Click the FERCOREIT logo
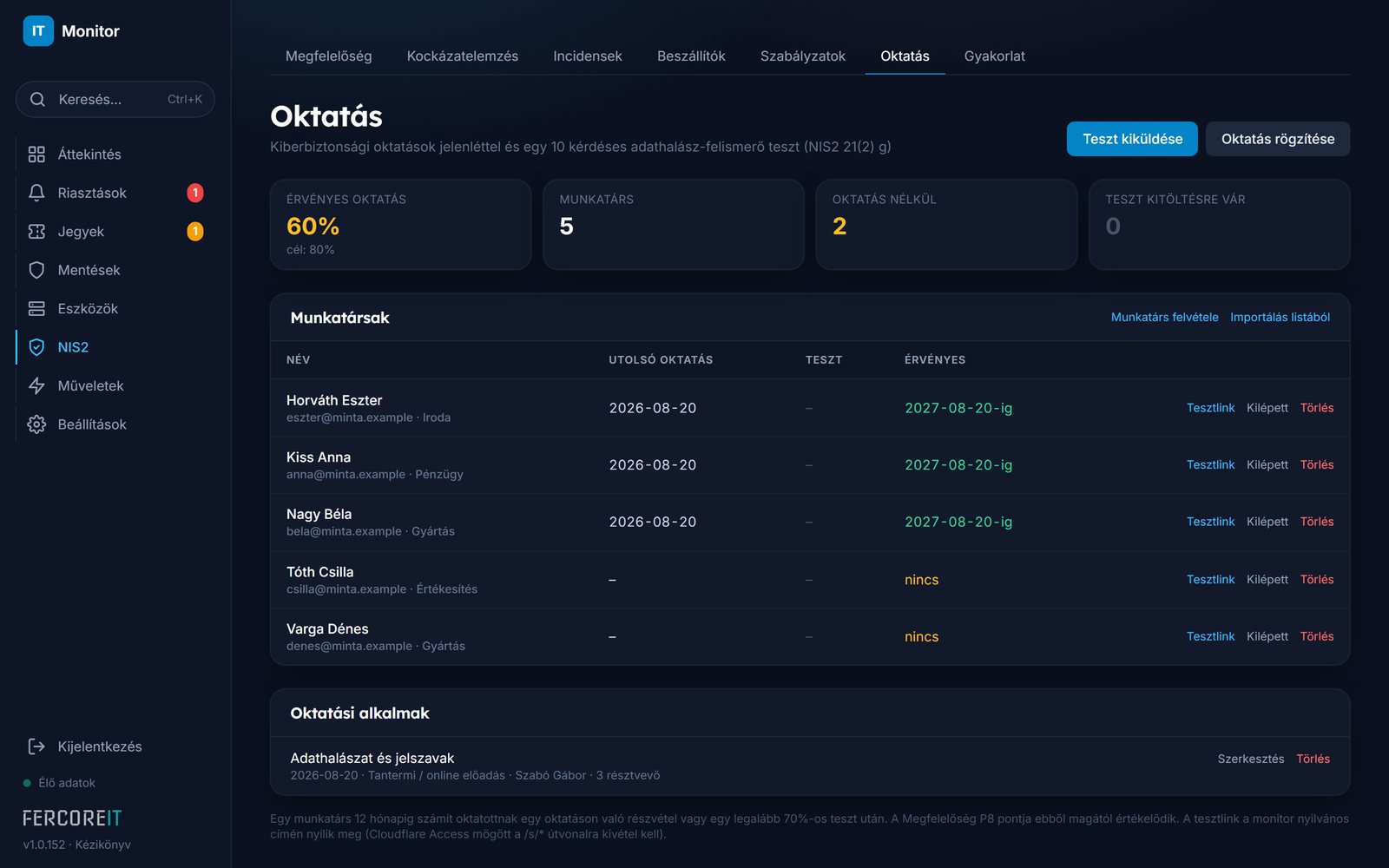 pyautogui.click(x=72, y=819)
